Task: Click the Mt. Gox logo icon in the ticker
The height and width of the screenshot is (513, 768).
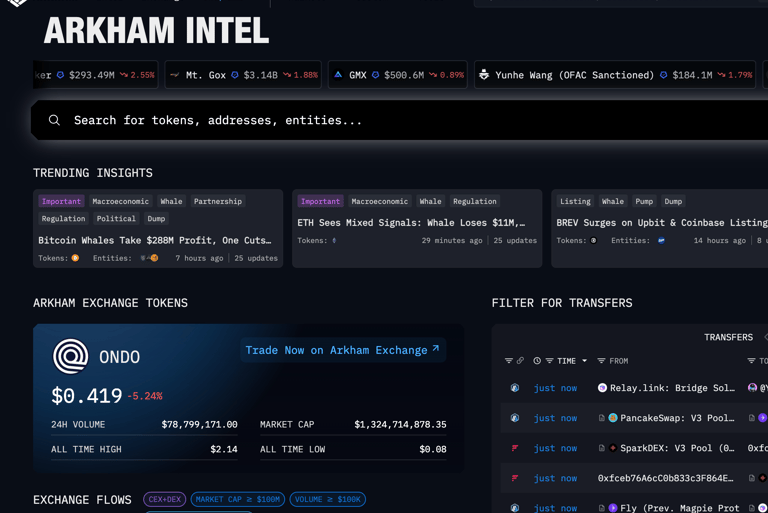Action: pyautogui.click(x=174, y=75)
